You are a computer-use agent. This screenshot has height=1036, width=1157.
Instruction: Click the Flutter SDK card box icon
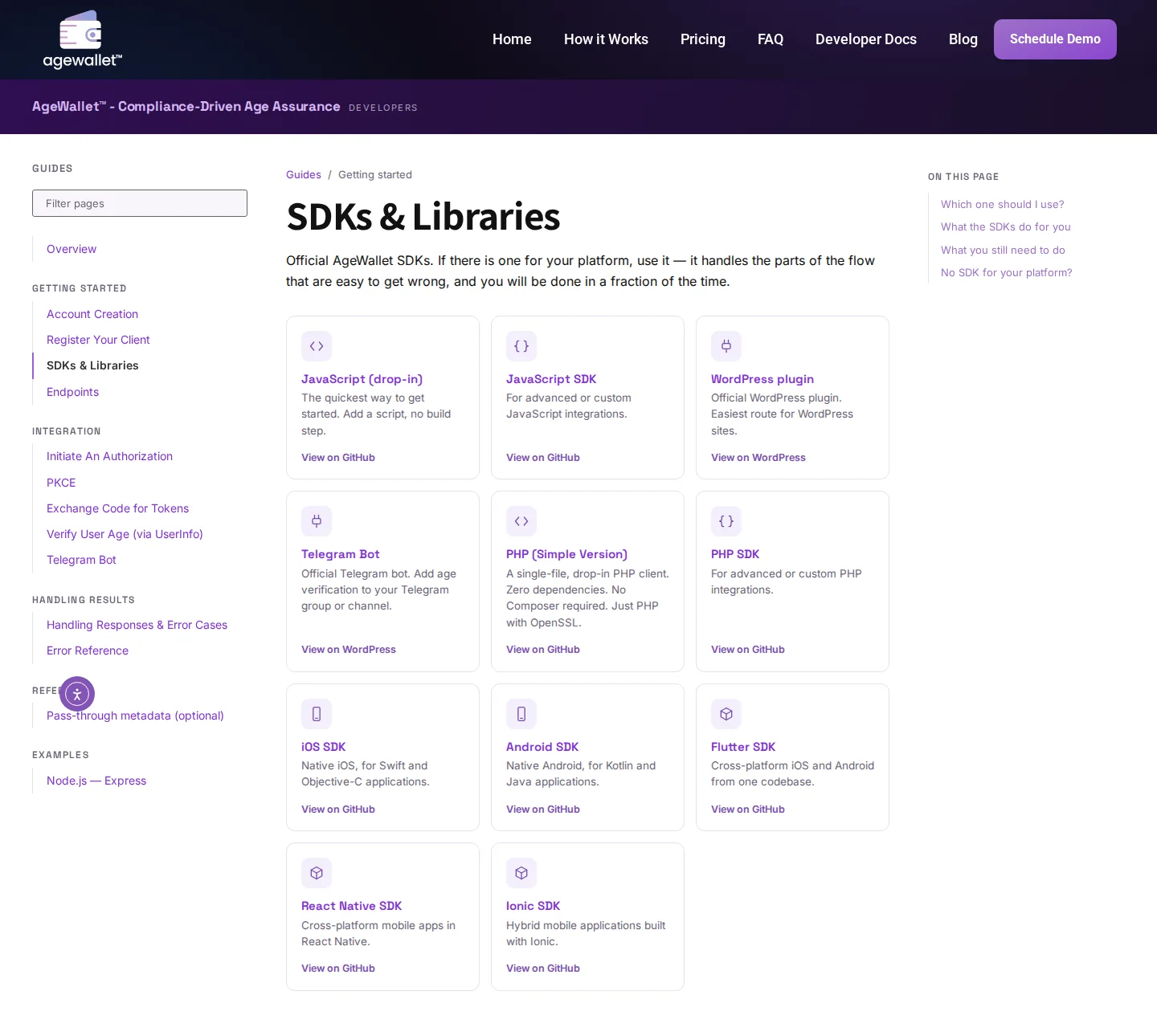(x=726, y=714)
